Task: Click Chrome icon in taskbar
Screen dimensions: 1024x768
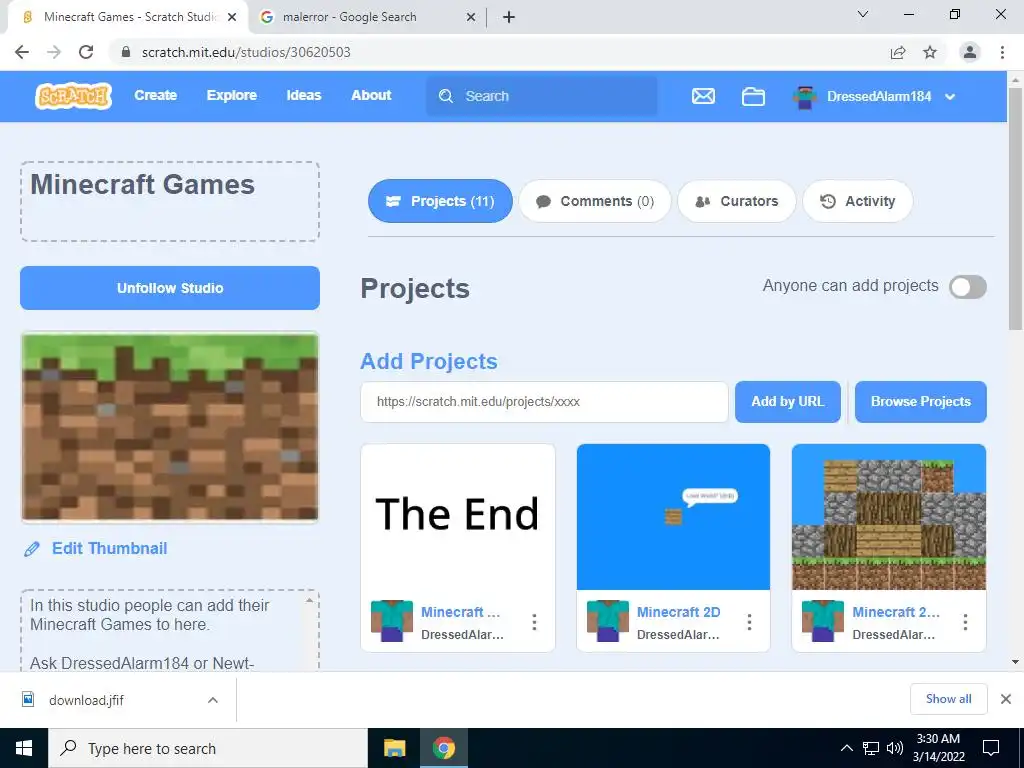Action: point(443,748)
